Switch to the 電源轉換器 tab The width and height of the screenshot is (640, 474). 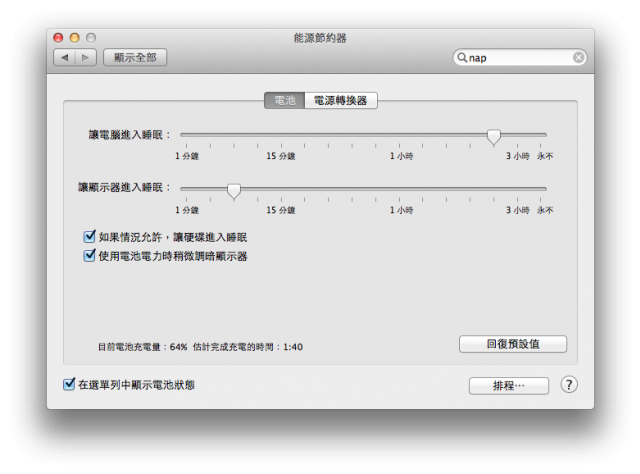pos(341,100)
